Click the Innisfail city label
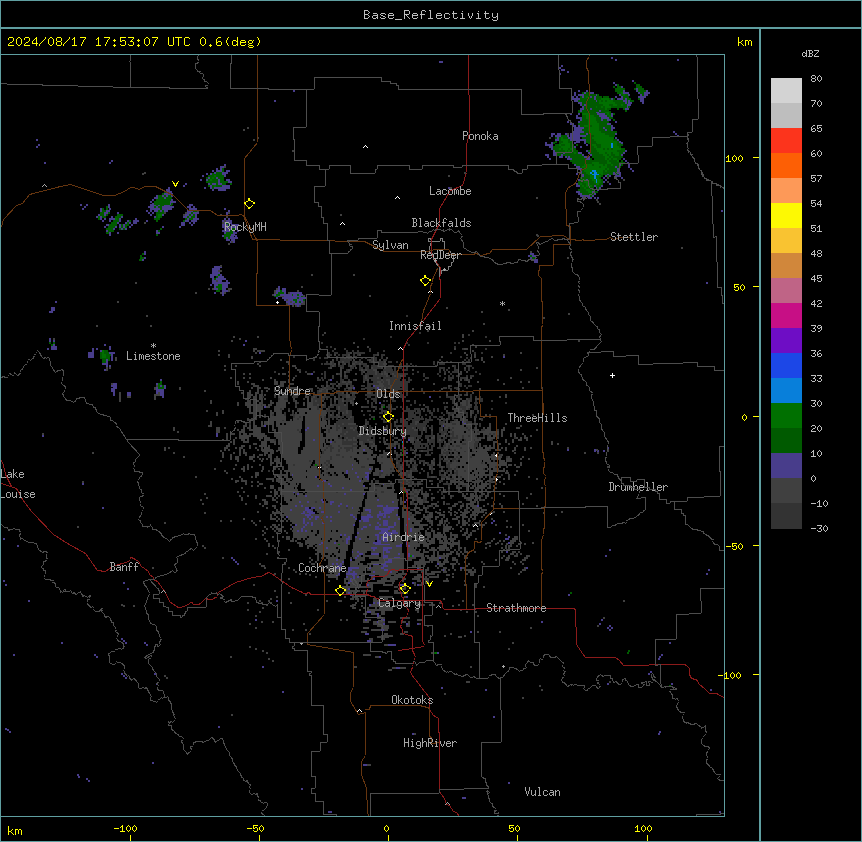 [415, 326]
